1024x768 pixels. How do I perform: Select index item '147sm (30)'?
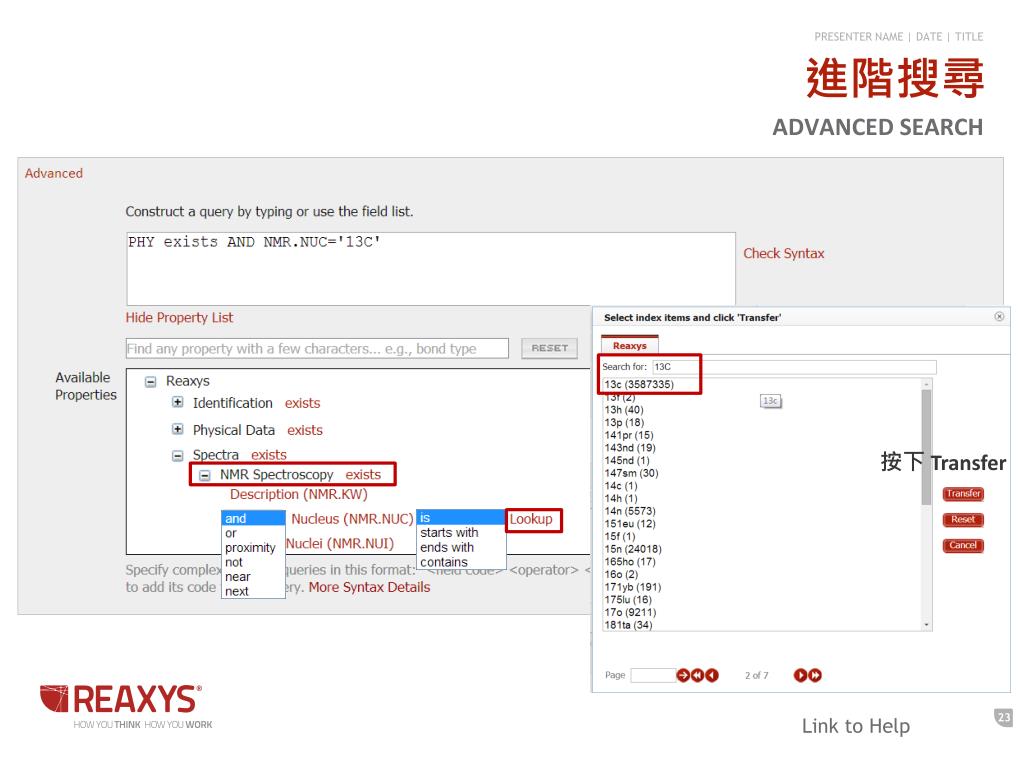(632, 473)
